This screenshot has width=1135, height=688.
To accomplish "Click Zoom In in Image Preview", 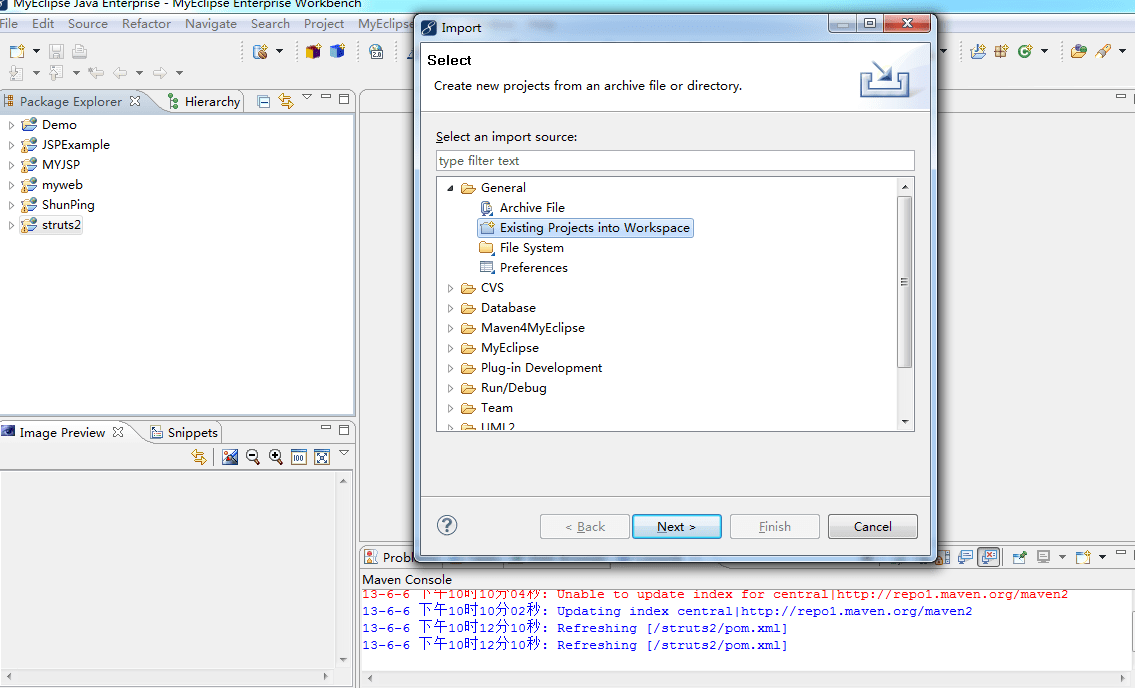I will 276,457.
